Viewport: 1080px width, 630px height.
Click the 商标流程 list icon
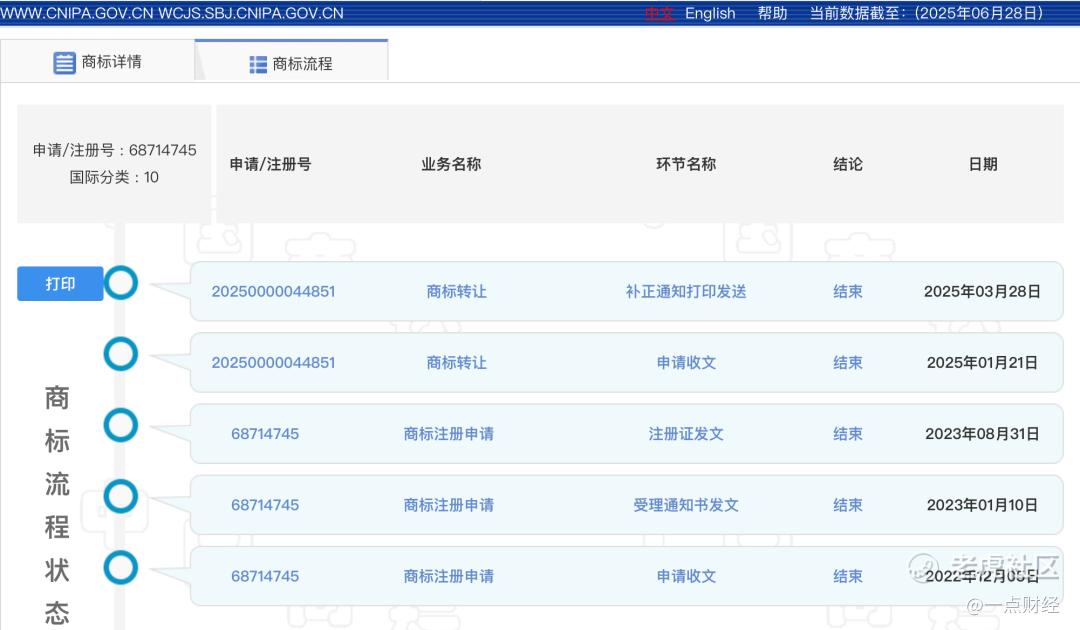[258, 65]
